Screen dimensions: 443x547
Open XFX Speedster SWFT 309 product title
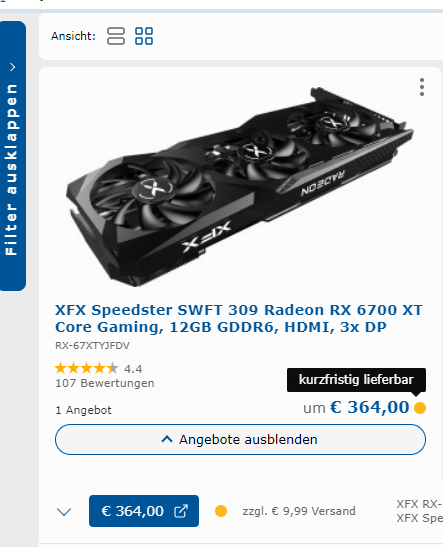coord(239,318)
